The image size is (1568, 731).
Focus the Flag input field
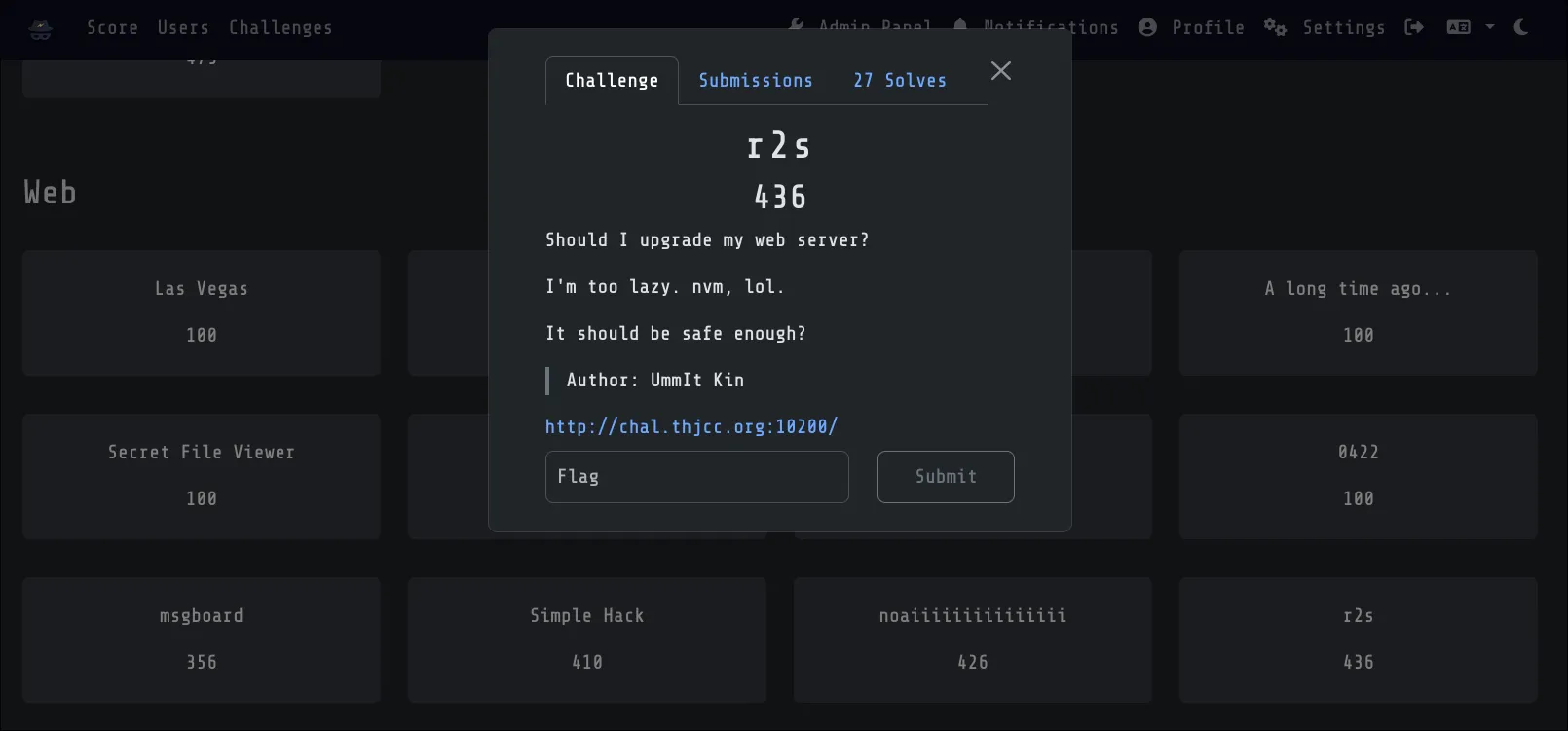coord(697,477)
